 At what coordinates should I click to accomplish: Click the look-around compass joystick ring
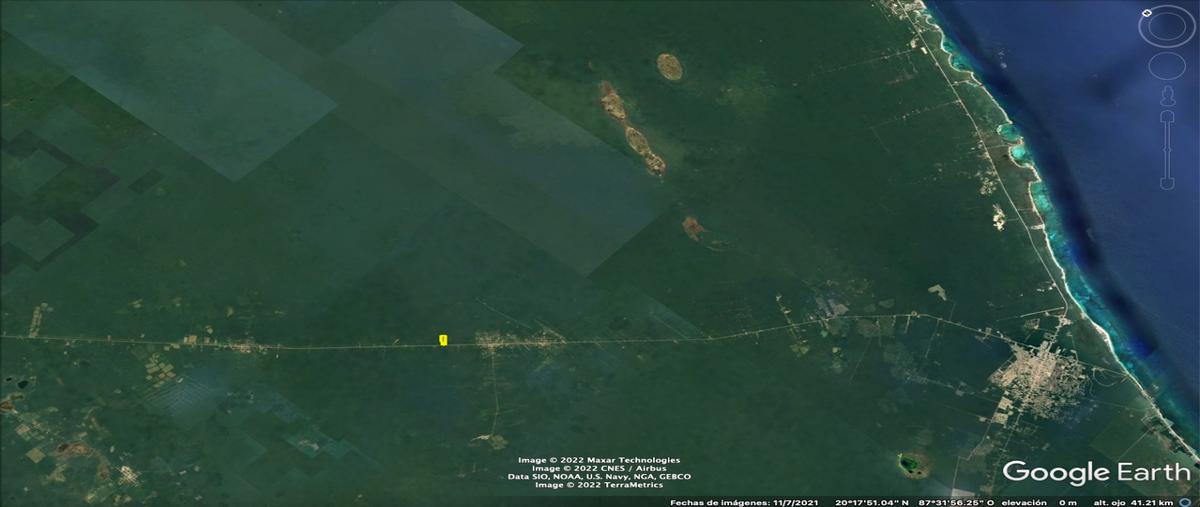coord(1165,26)
